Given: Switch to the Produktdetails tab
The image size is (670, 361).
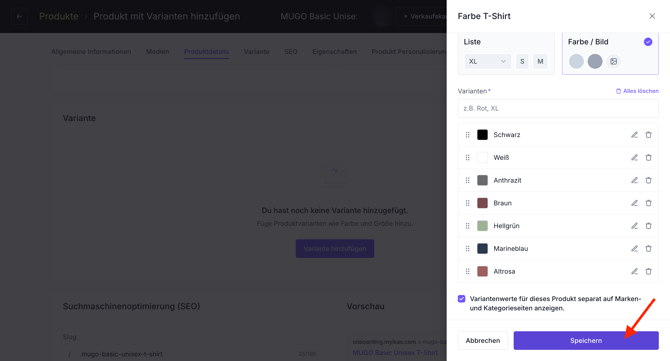Looking at the screenshot, I should pyautogui.click(x=206, y=52).
